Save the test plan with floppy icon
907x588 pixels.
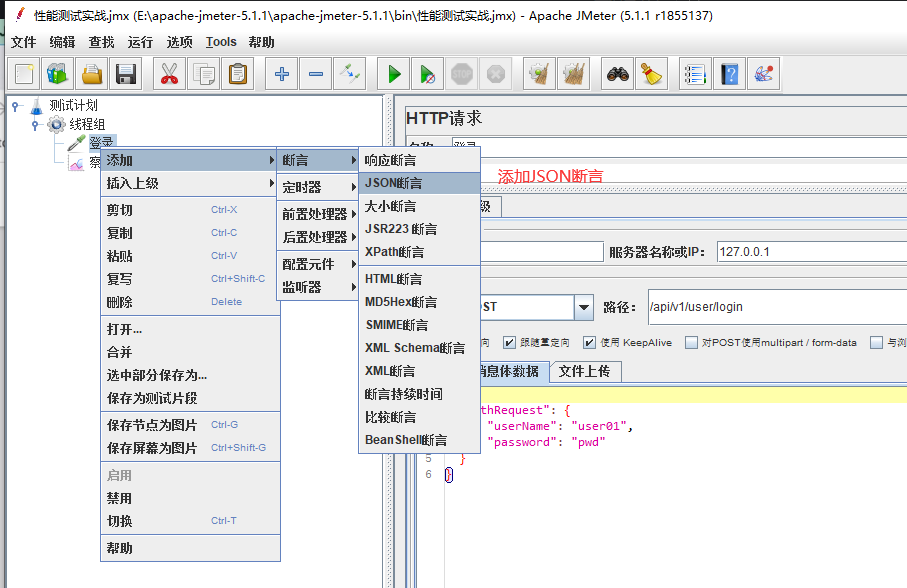click(126, 74)
